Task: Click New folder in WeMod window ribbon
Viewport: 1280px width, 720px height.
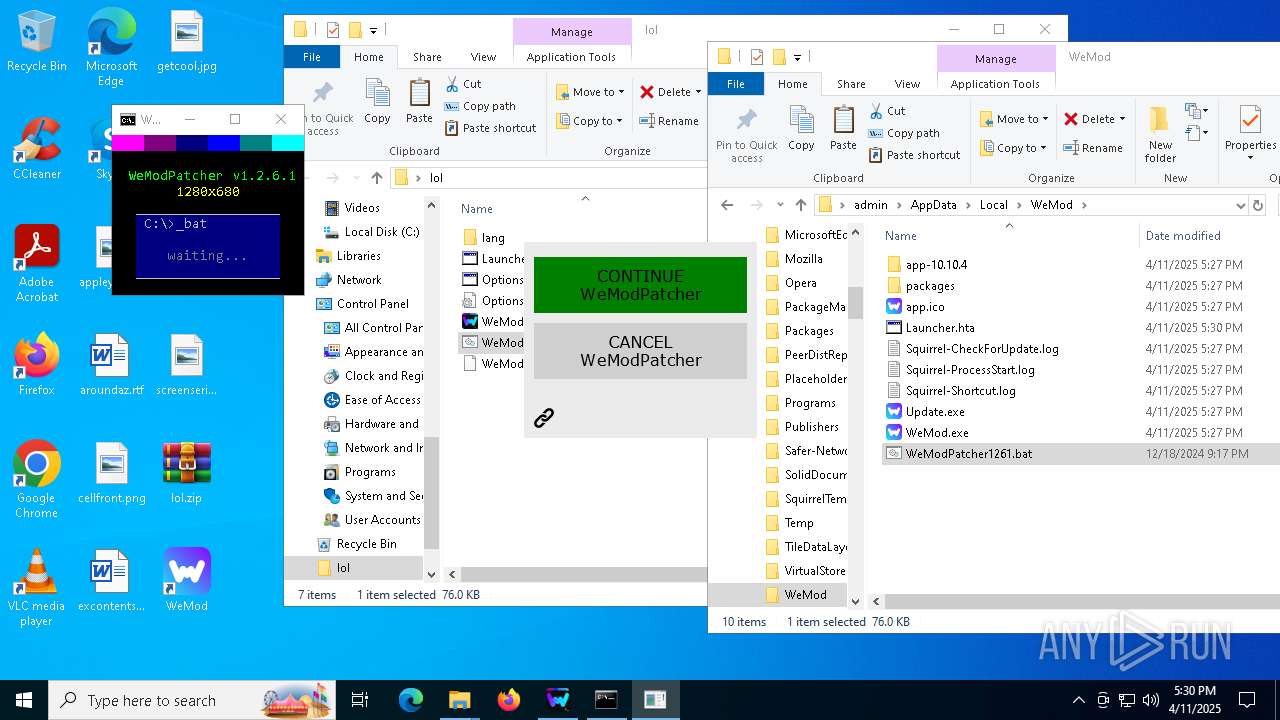Action: [1160, 135]
